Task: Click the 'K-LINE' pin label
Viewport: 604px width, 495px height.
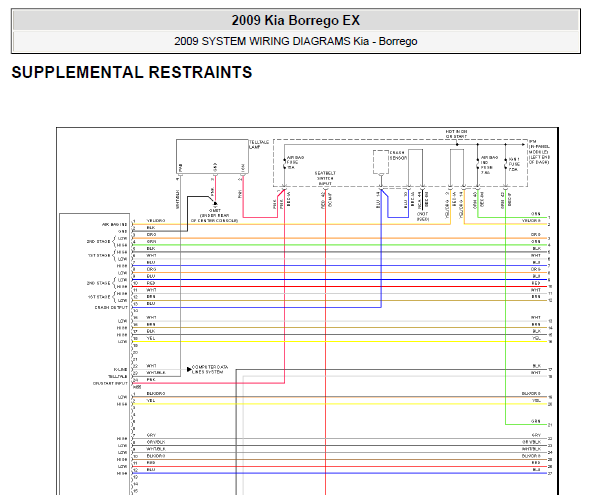Action: tap(121, 369)
